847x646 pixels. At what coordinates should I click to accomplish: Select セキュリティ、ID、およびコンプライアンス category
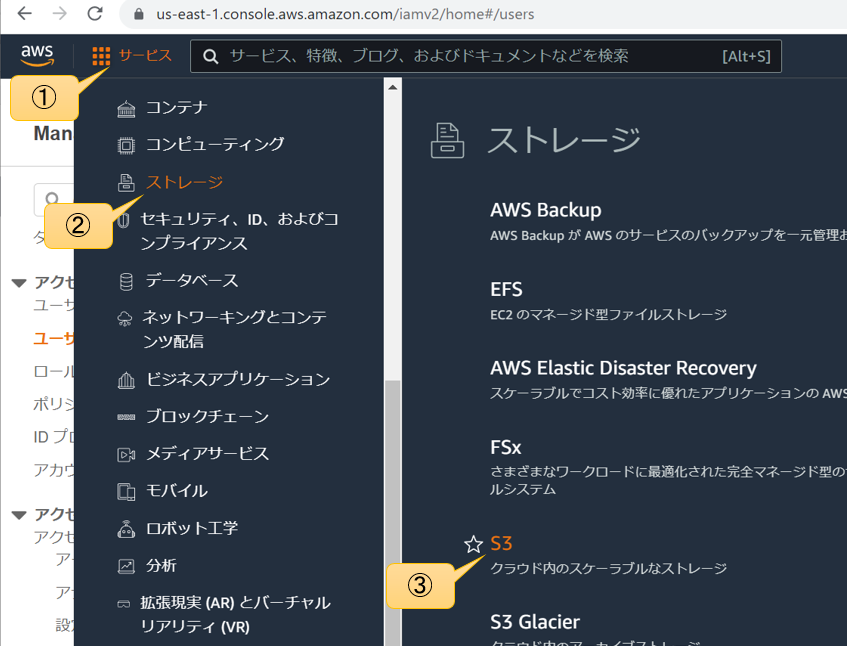coord(239,231)
